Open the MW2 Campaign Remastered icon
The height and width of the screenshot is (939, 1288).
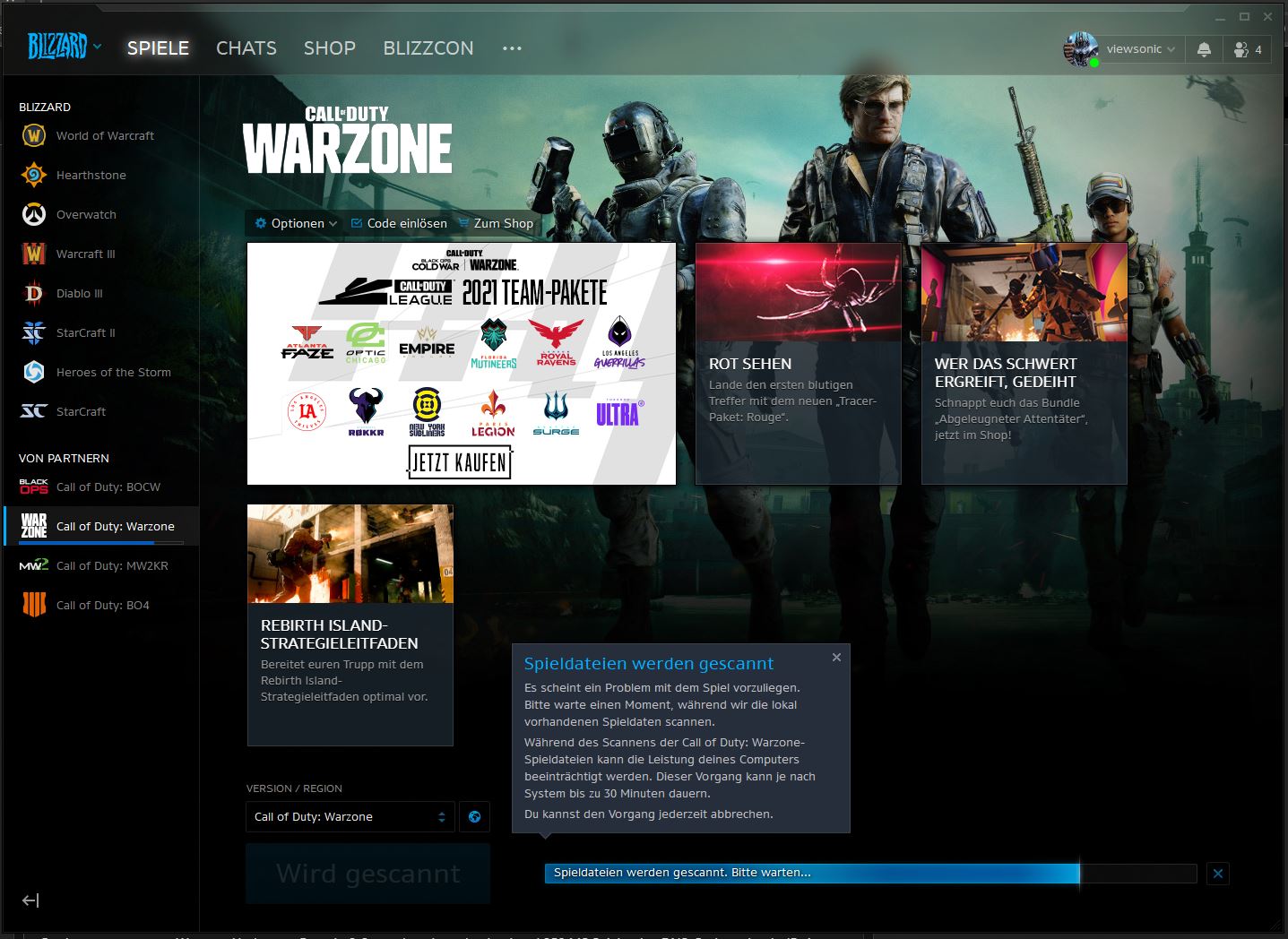[34, 565]
